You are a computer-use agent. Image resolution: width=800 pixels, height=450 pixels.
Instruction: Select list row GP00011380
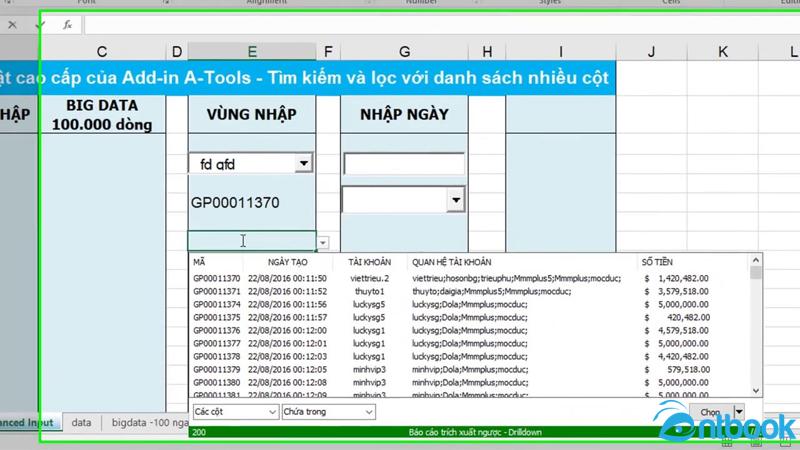469,383
